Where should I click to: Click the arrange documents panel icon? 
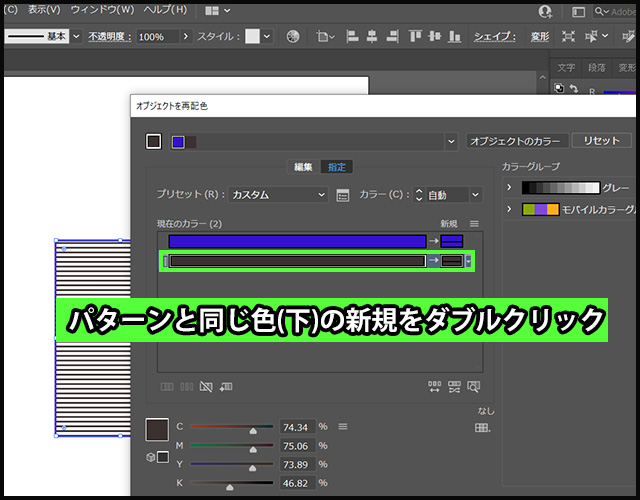(x=578, y=12)
